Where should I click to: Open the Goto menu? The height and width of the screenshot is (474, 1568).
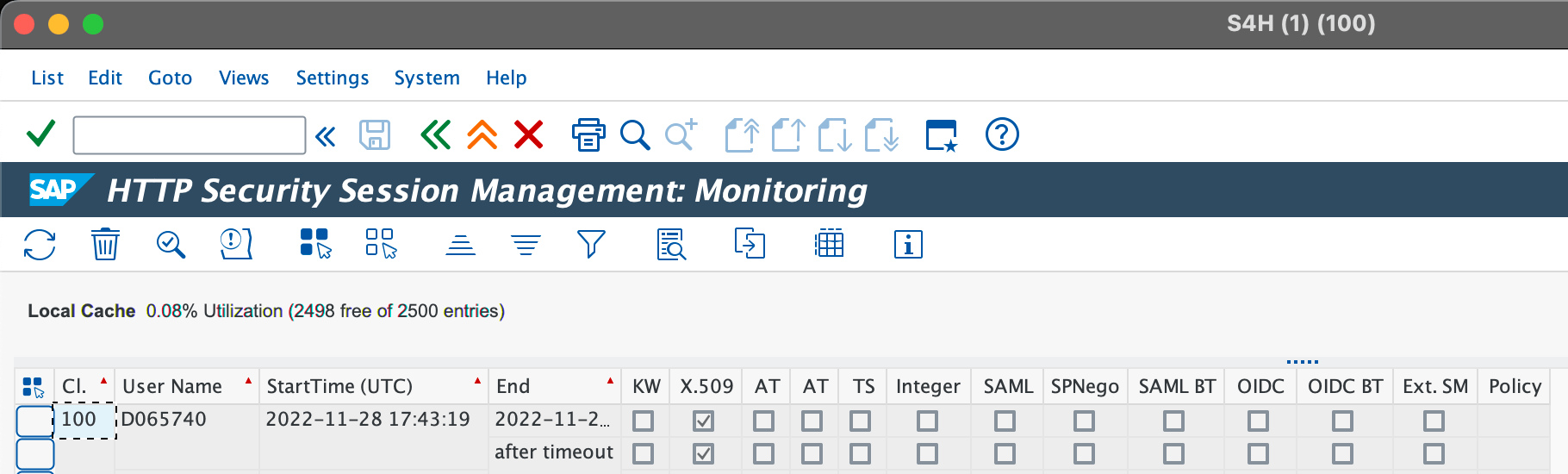(170, 78)
